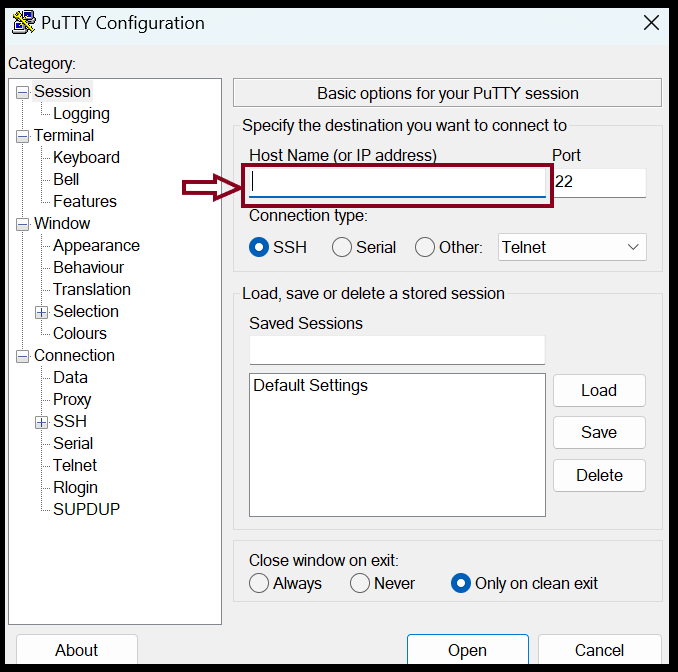Click the Port field showing 22
The image size is (678, 672).
point(600,183)
